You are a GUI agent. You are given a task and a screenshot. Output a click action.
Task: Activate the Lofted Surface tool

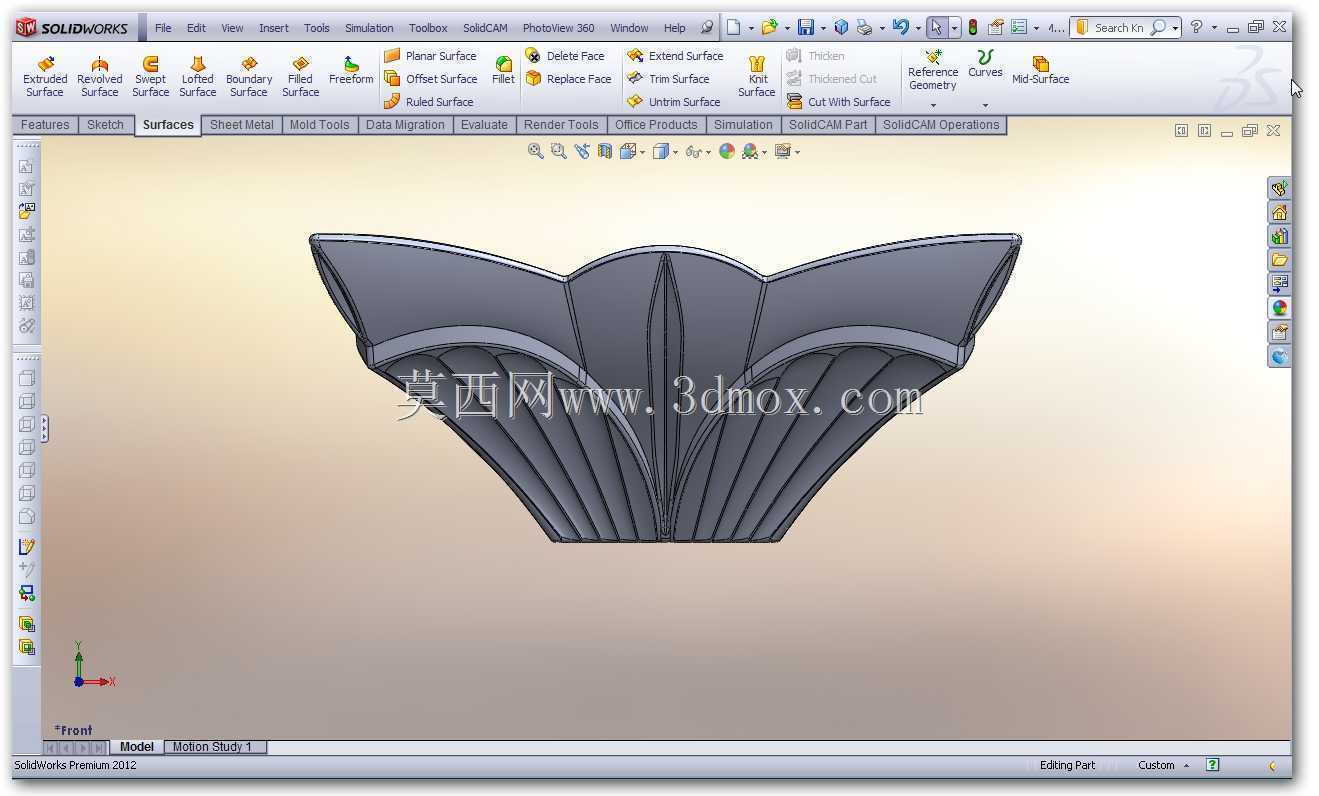tap(197, 77)
